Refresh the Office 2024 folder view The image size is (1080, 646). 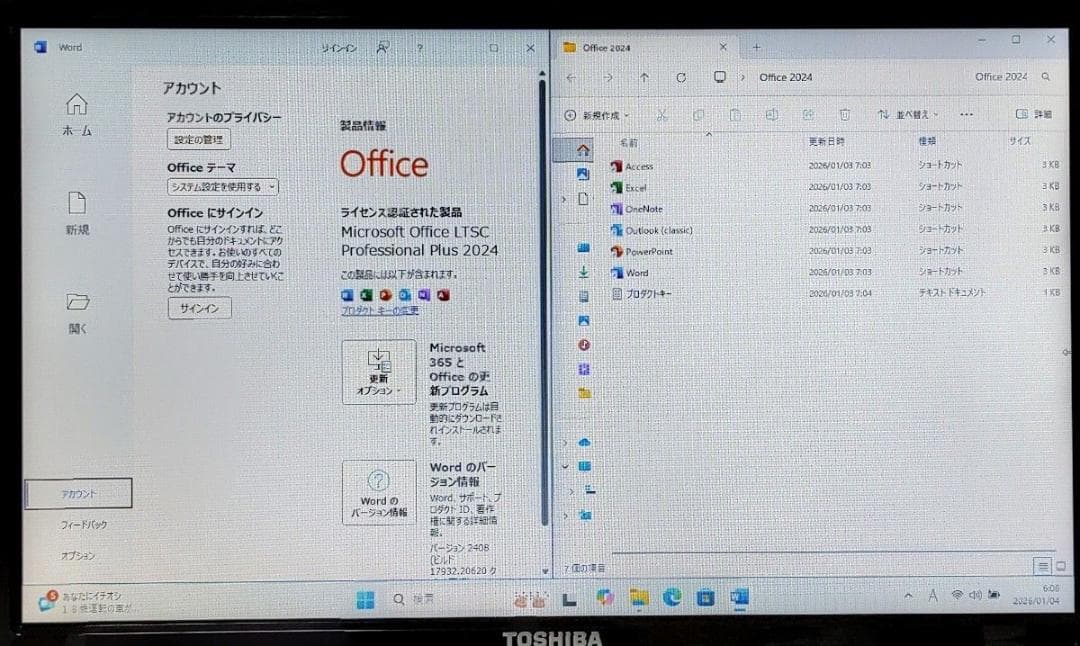pyautogui.click(x=683, y=77)
